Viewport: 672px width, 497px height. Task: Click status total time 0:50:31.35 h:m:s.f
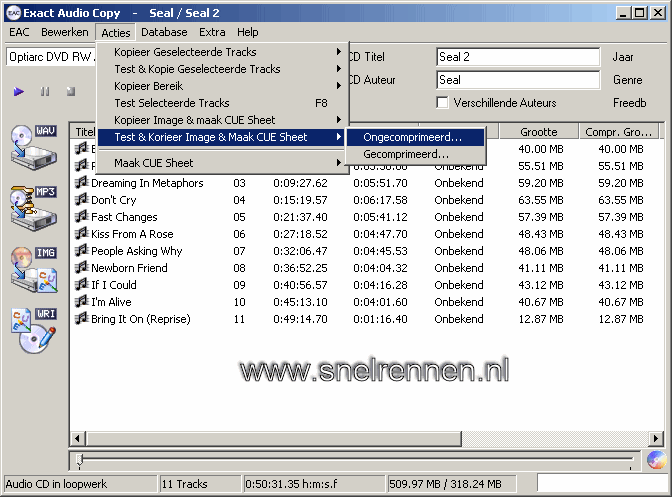pyautogui.click(x=314, y=484)
